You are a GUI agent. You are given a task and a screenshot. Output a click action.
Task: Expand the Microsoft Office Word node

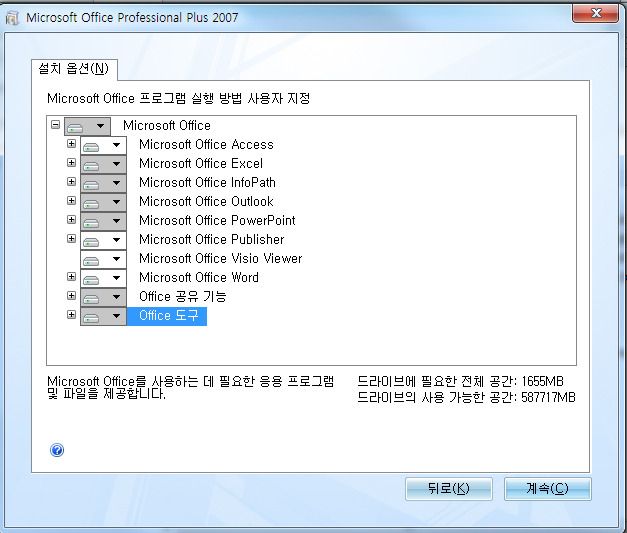(72, 276)
